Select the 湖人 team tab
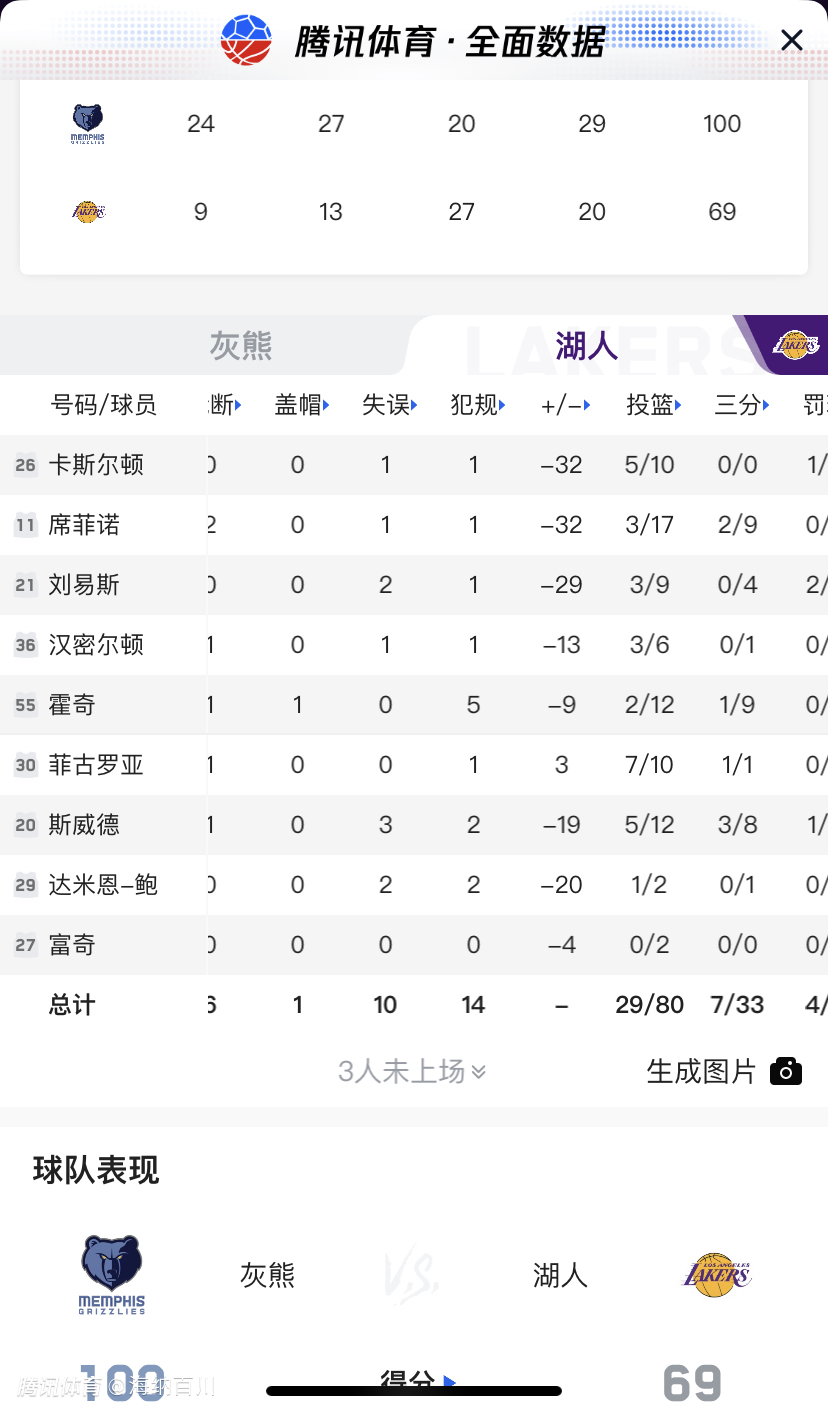828x1412 pixels. (x=587, y=346)
